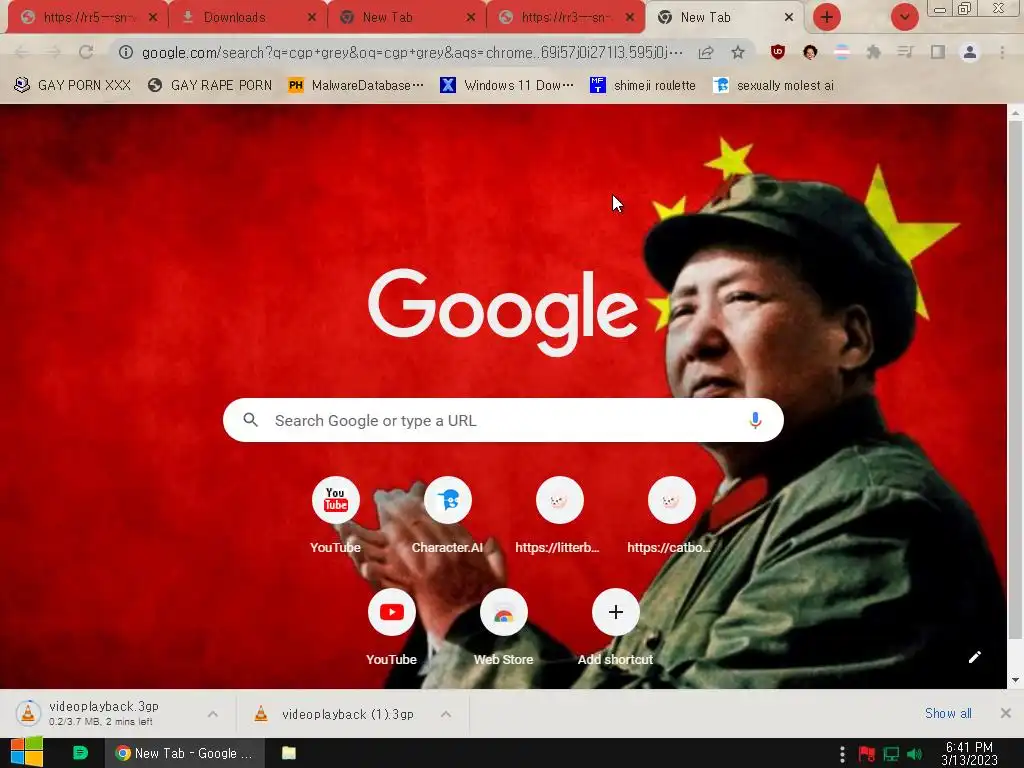This screenshot has width=1024, height=768.
Task: Open volume control in system tray
Action: tap(914, 754)
